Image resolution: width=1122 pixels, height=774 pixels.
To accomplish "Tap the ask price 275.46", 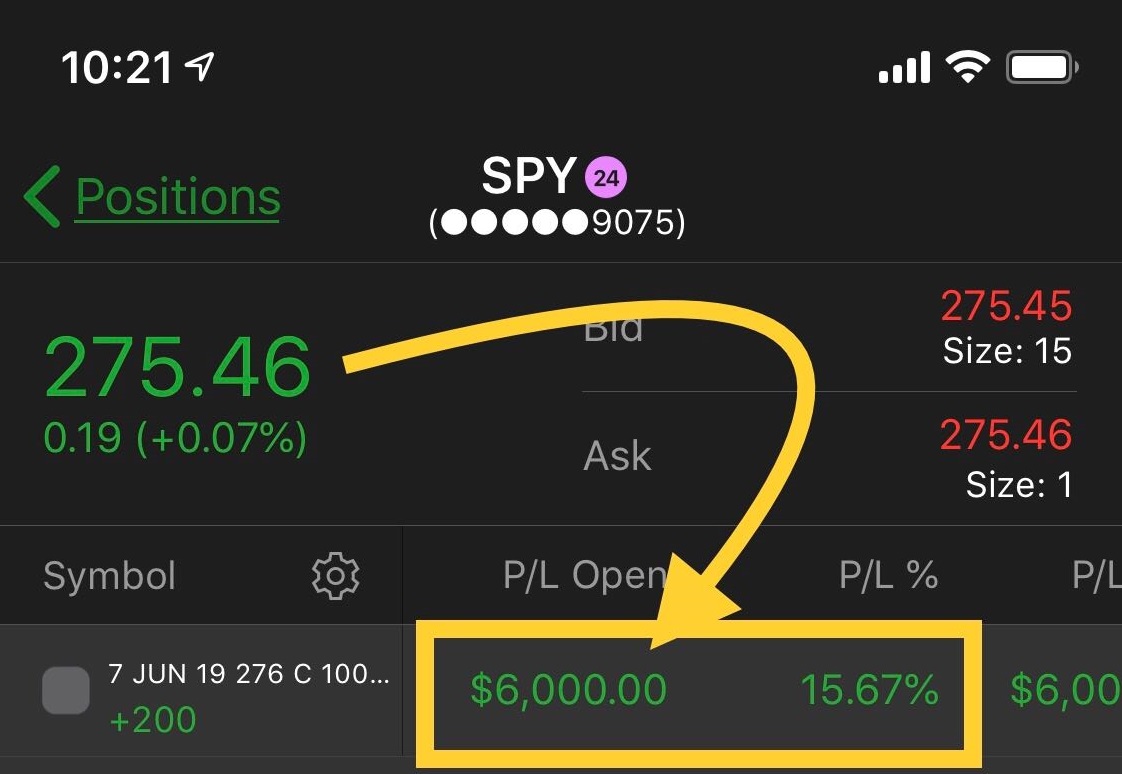I will 1006,434.
